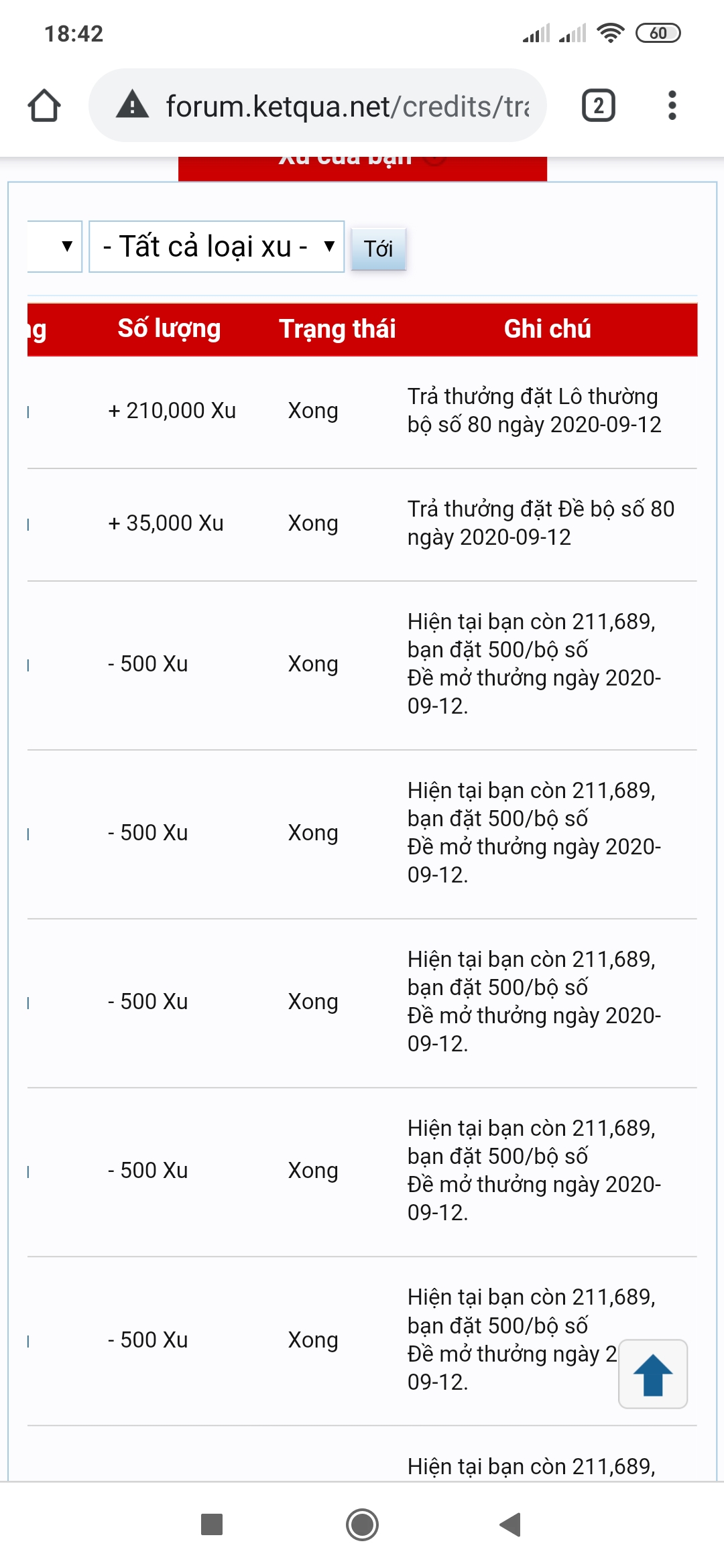The height and width of the screenshot is (1568, 724).
Task: Select the 'Số lượng' column header
Action: tap(169, 329)
